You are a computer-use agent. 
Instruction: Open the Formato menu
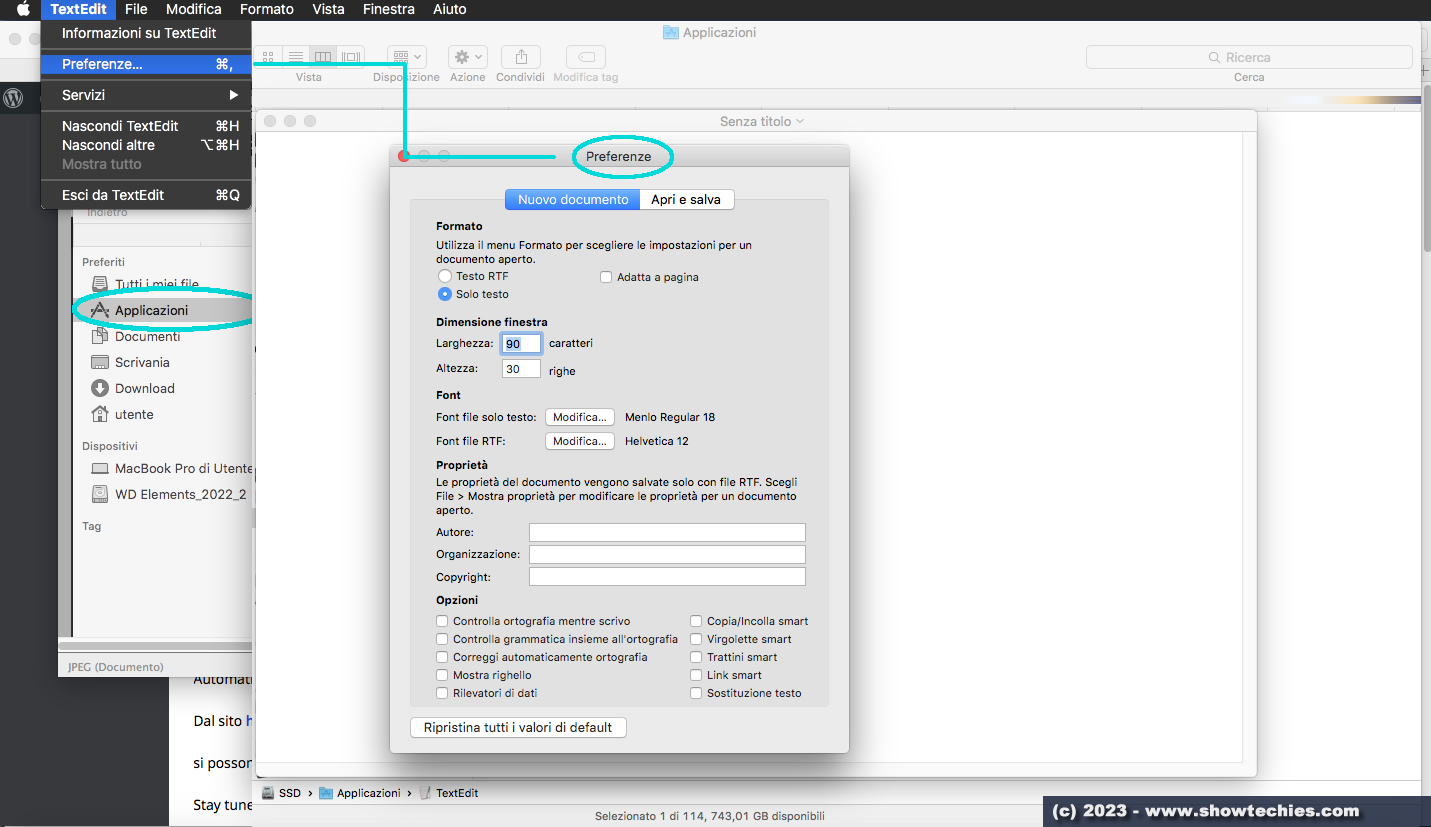click(267, 9)
